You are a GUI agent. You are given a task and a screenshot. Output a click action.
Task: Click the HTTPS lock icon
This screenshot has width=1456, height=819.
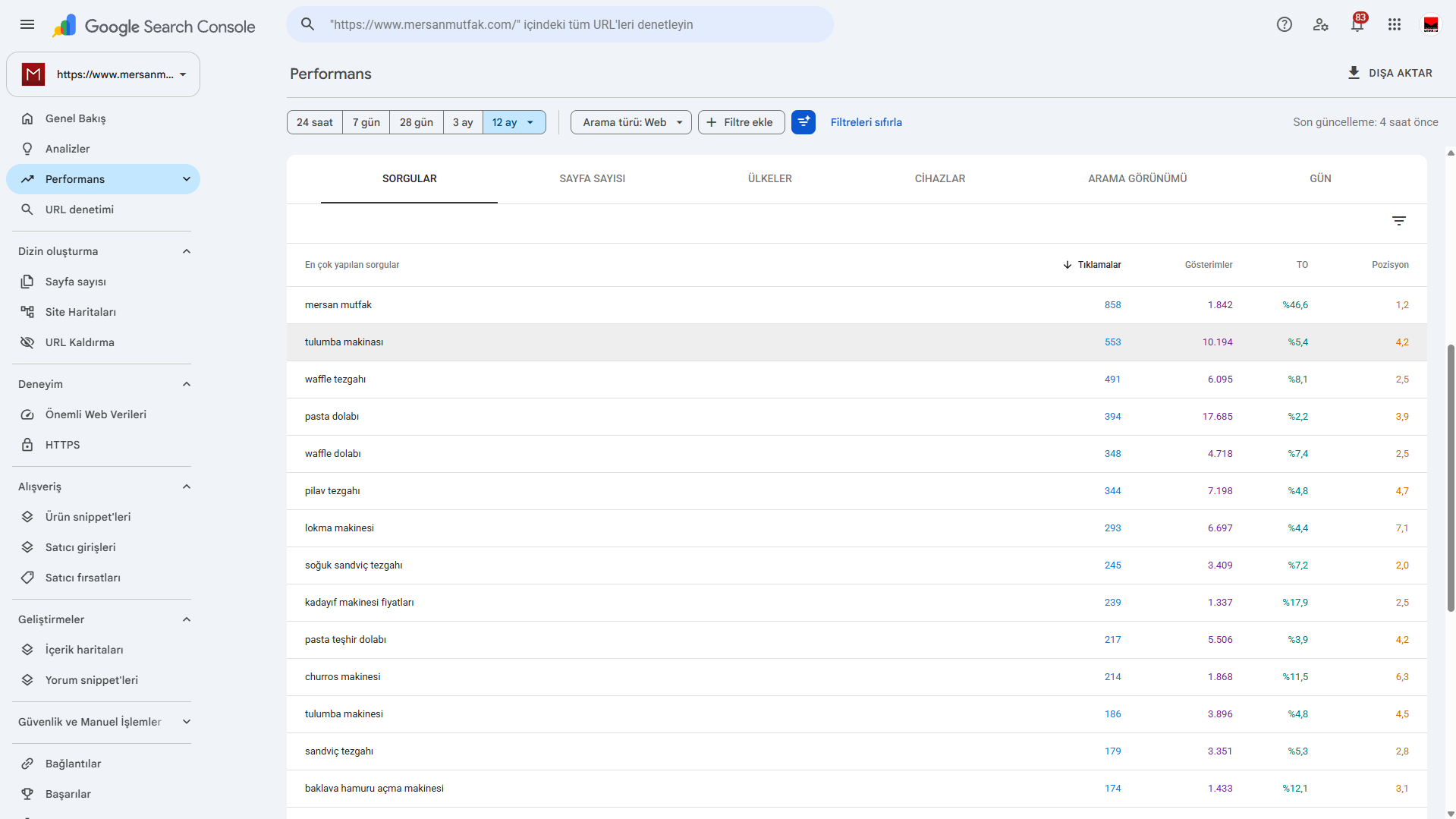pyautogui.click(x=27, y=445)
